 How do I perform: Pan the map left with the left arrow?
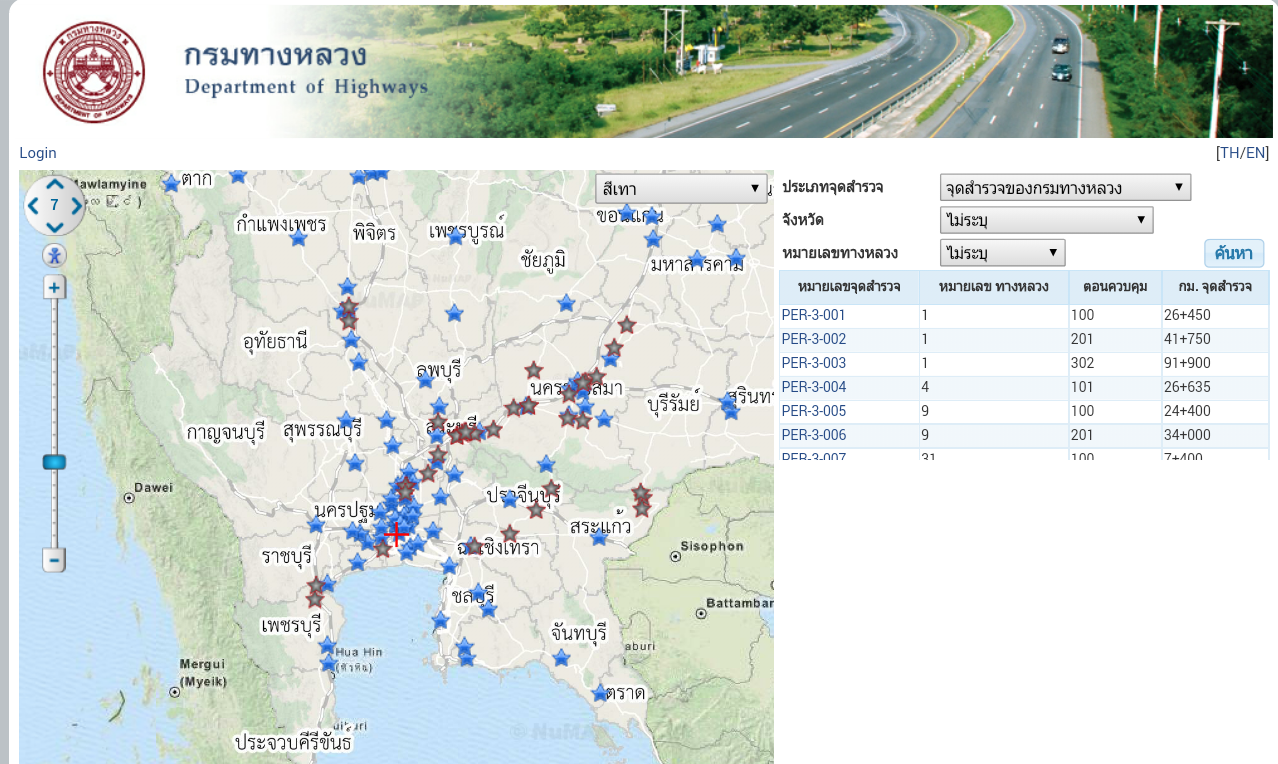coord(33,206)
